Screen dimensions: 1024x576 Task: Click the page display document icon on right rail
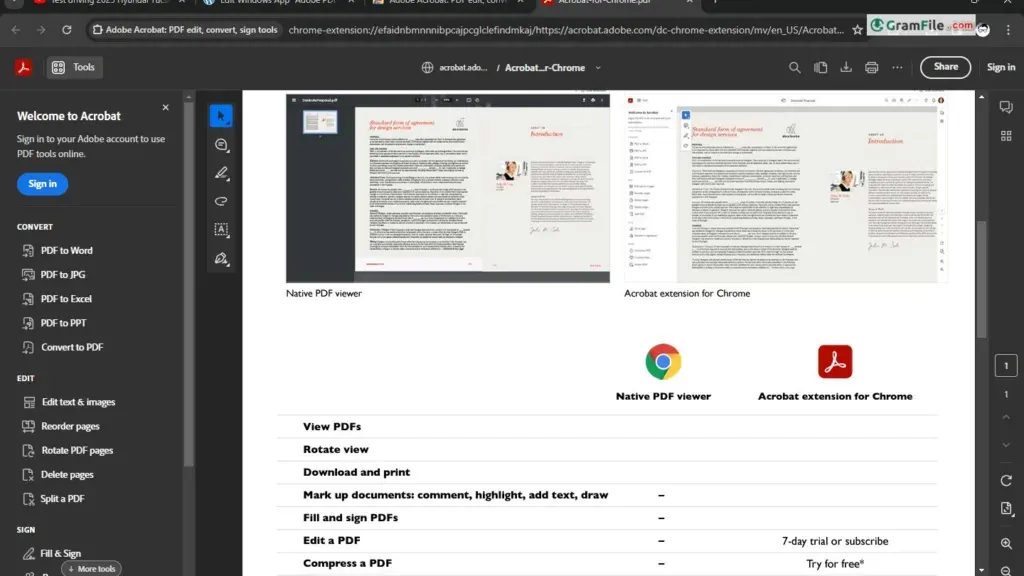pos(1006,509)
